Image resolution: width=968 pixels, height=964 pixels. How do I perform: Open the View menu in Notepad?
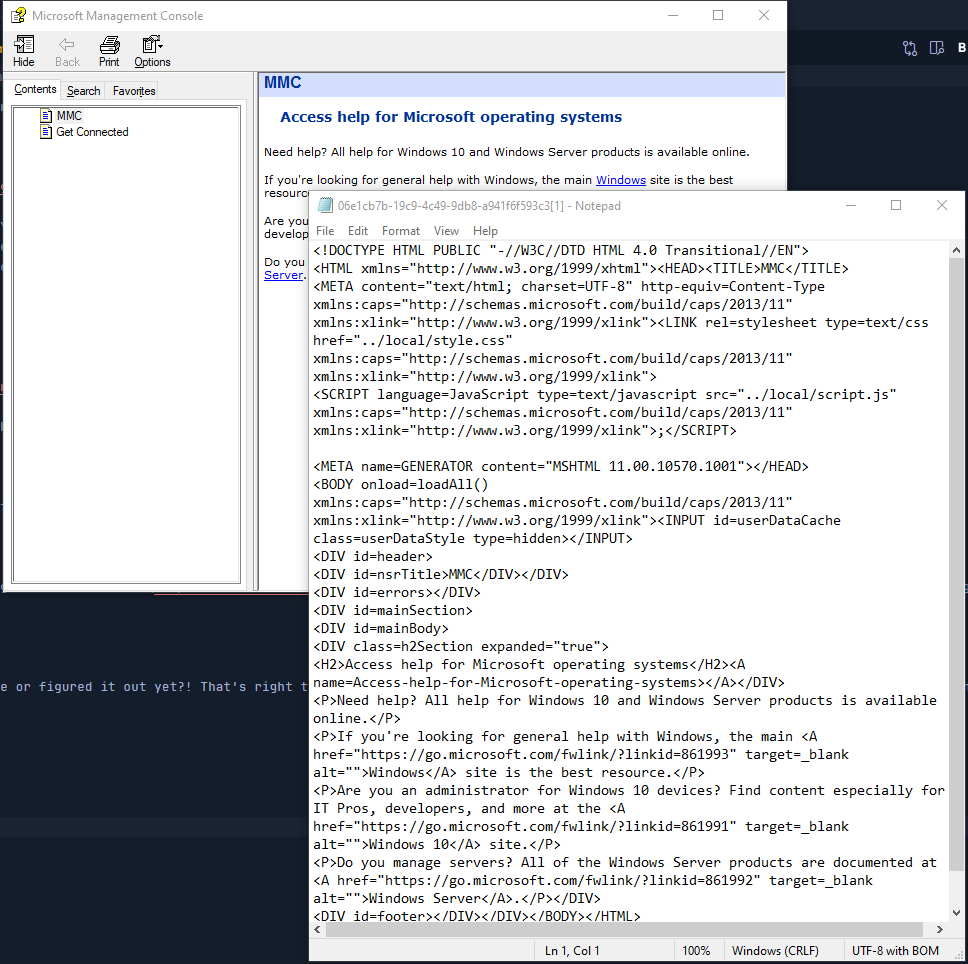point(446,231)
